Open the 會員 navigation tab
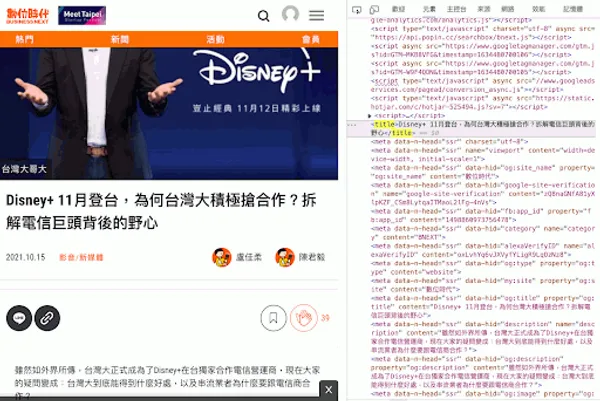The image size is (600, 401). click(311, 39)
